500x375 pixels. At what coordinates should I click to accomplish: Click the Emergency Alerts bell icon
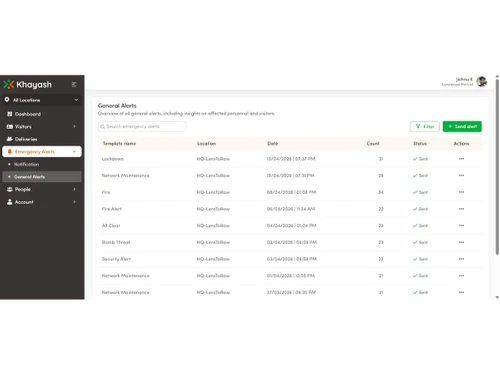click(10, 152)
